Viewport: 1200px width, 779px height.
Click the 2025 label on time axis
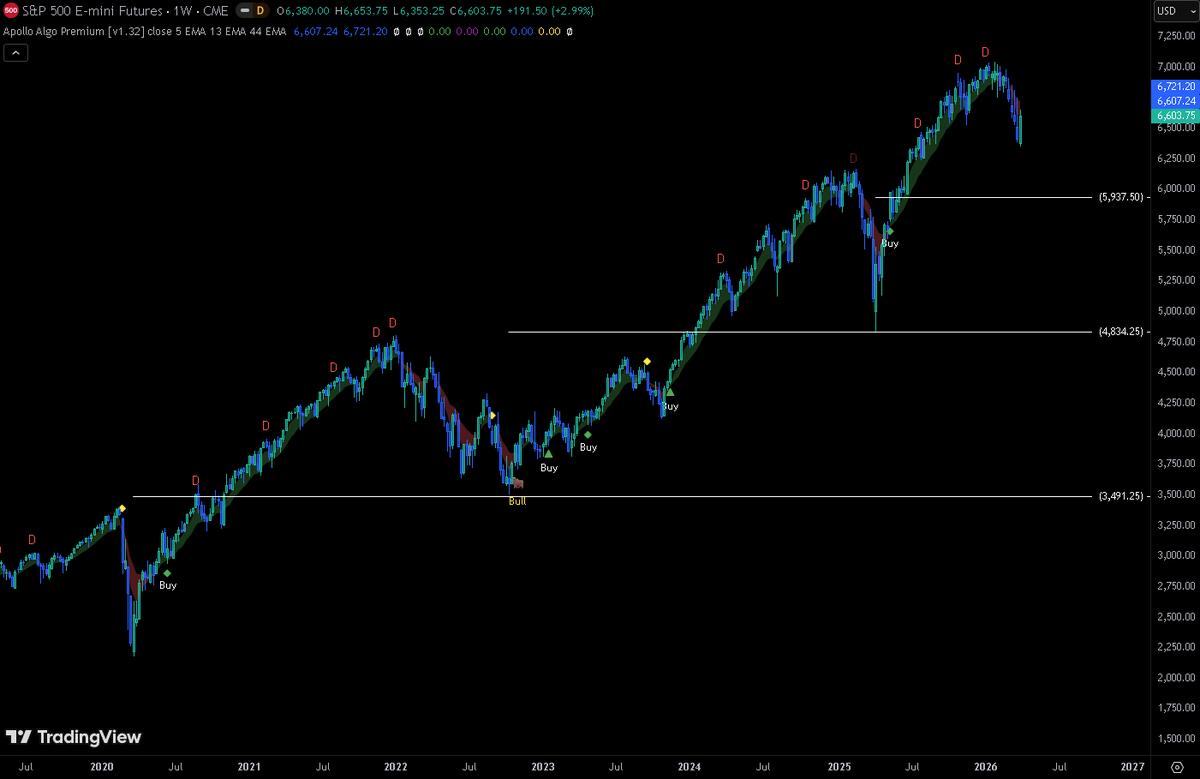(x=839, y=766)
